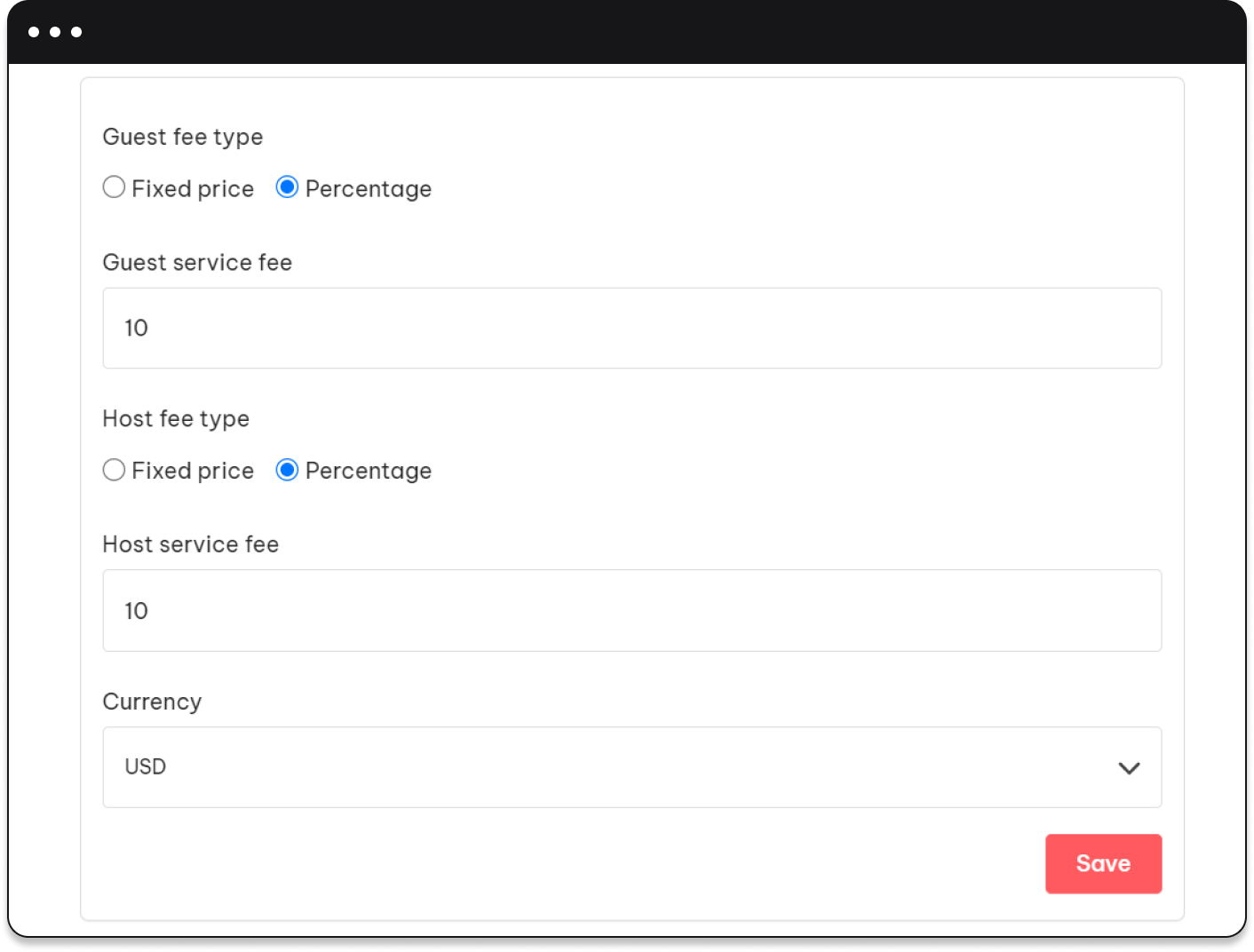Click the Guest service fee label
The width and height of the screenshot is (1254, 952).
[197, 262]
